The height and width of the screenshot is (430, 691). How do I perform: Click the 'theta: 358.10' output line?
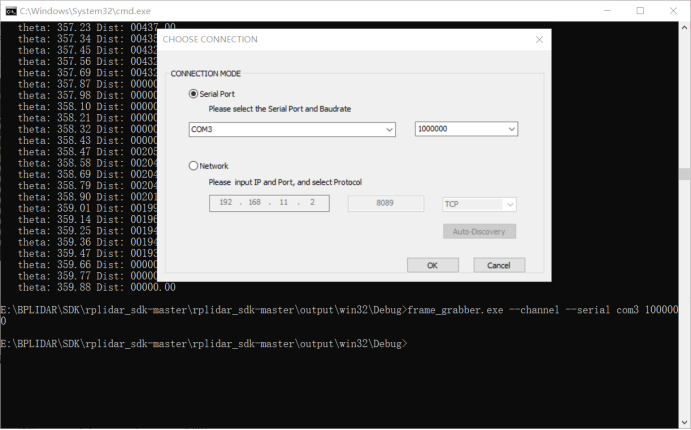pyautogui.click(x=87, y=107)
